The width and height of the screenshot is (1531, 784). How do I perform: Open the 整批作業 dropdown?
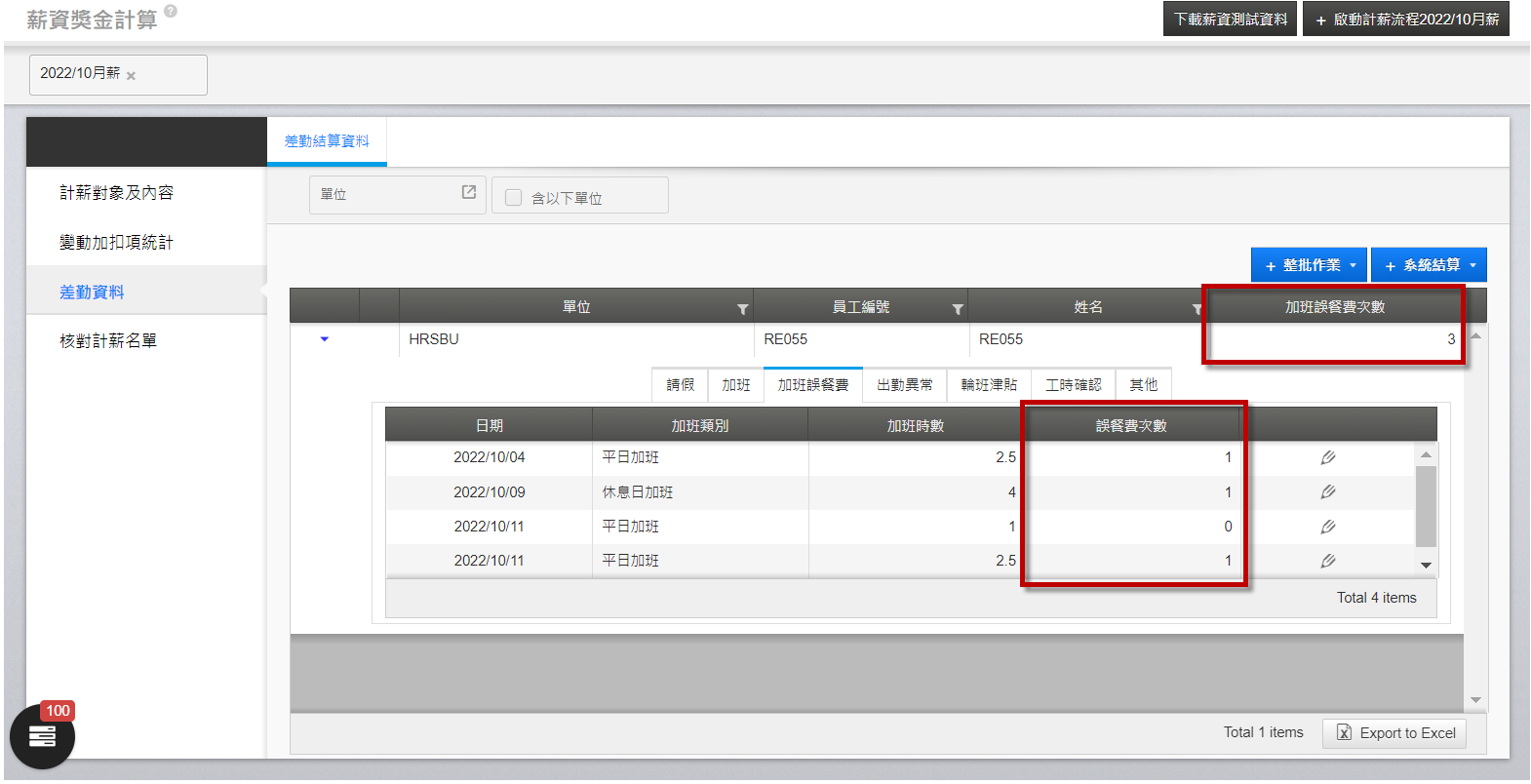point(1309,265)
